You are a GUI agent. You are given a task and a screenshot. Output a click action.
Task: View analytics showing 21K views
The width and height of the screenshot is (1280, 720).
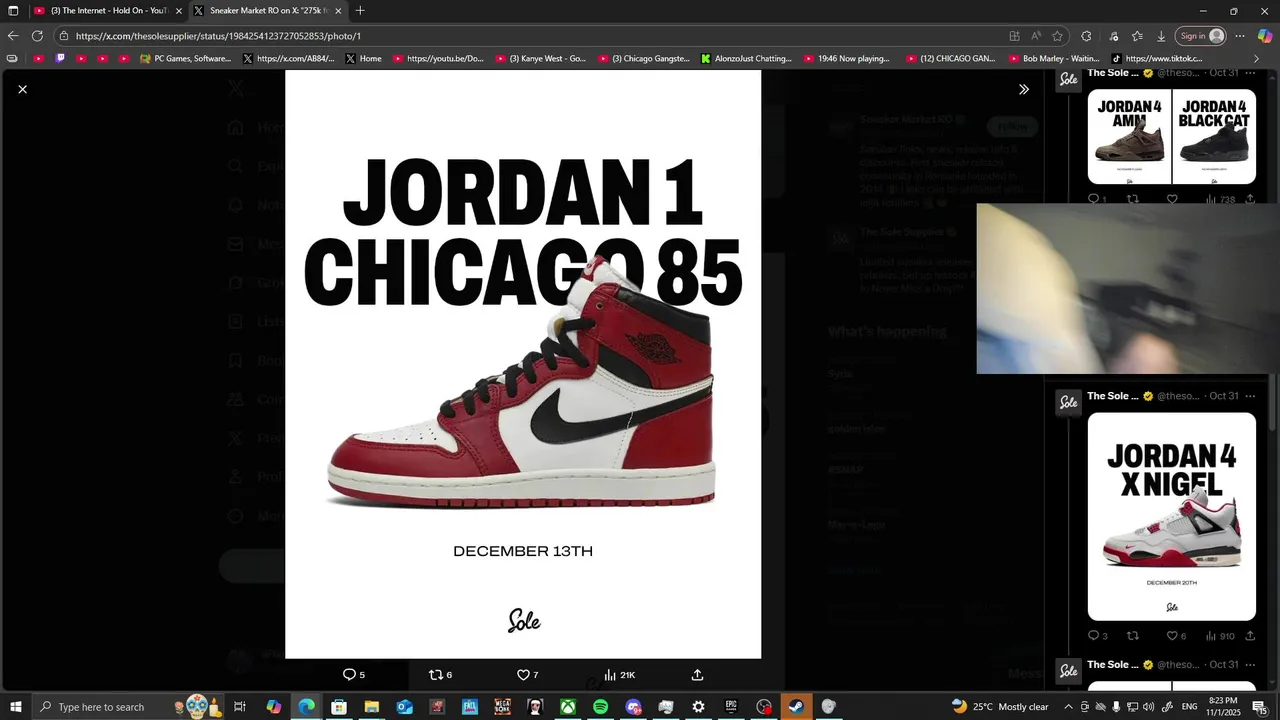point(619,675)
